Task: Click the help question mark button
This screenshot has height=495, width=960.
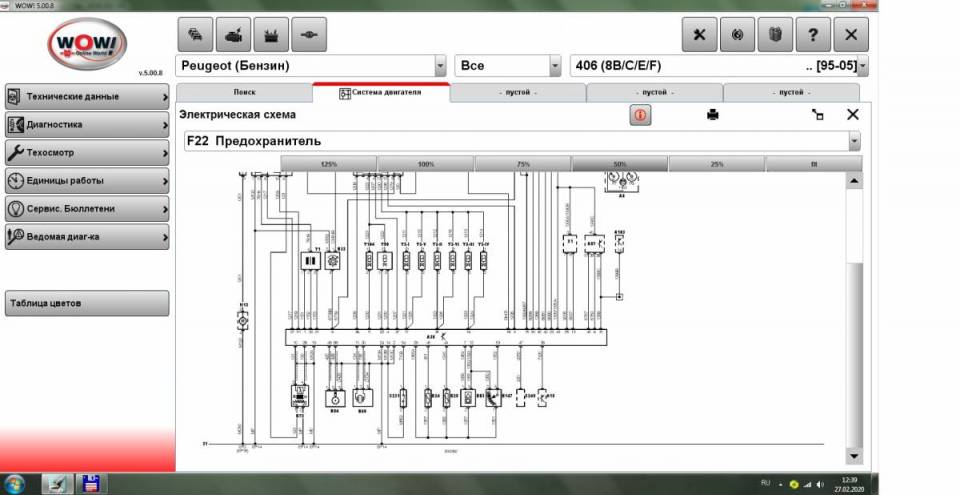Action: pyautogui.click(x=813, y=34)
